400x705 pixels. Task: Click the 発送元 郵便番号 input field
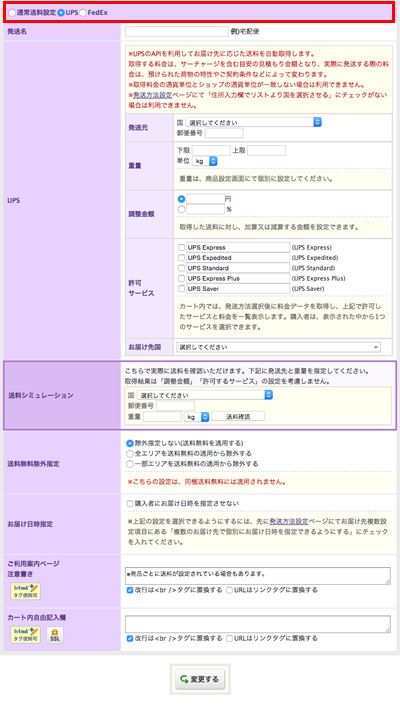point(224,133)
